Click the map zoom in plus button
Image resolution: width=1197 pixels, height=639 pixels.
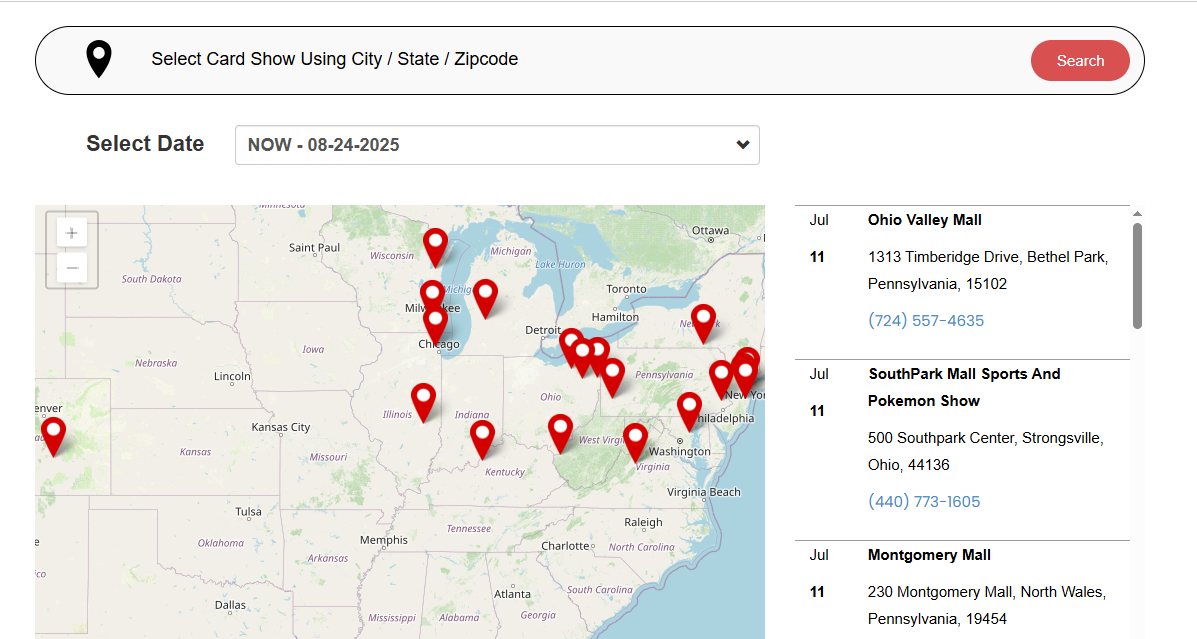(72, 234)
